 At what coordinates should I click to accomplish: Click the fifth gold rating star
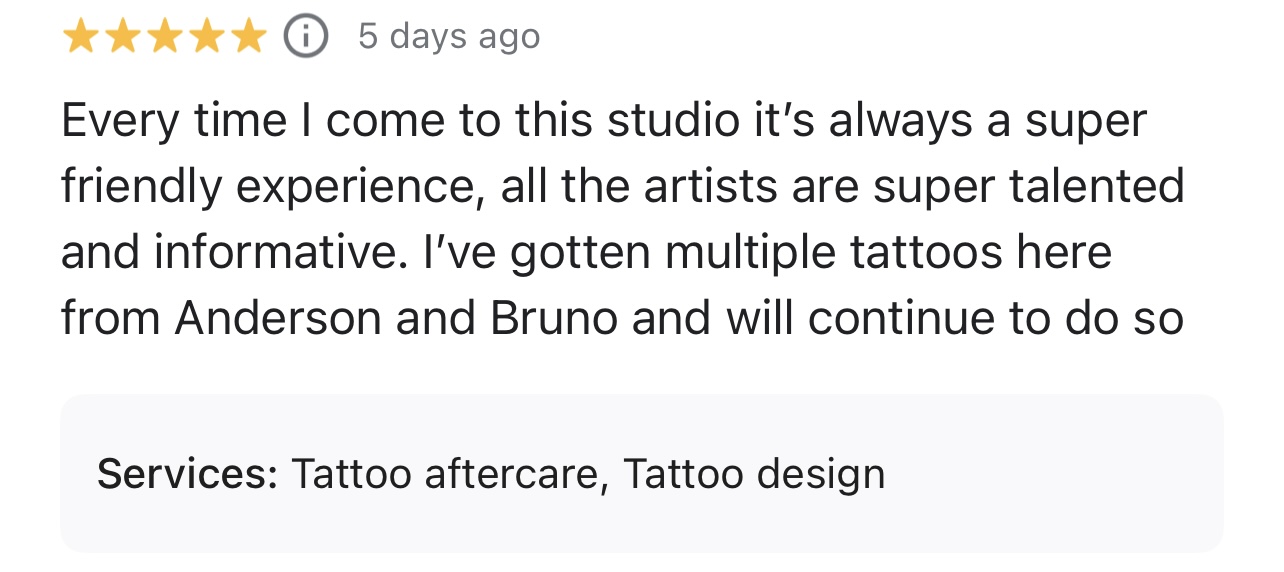pos(248,37)
